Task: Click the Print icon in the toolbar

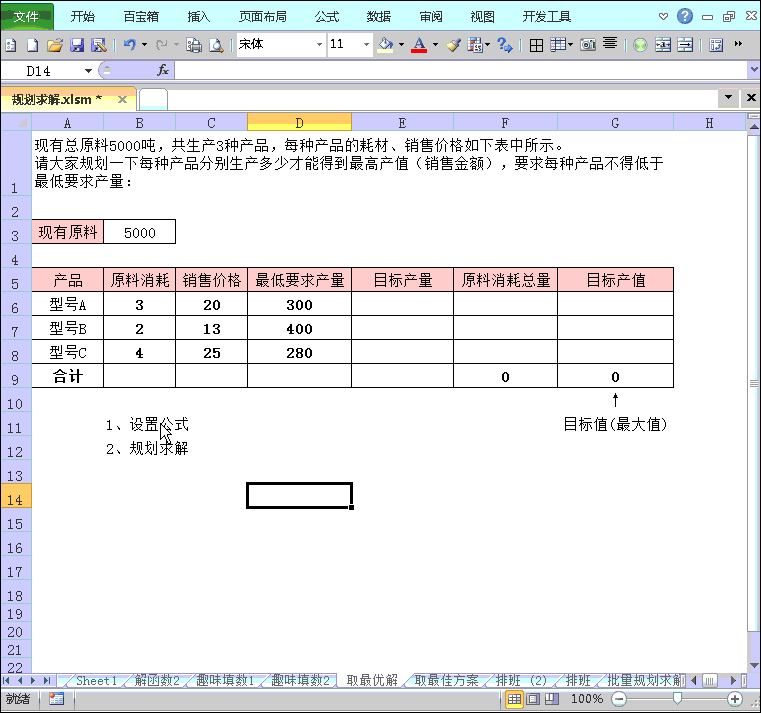Action: point(194,46)
